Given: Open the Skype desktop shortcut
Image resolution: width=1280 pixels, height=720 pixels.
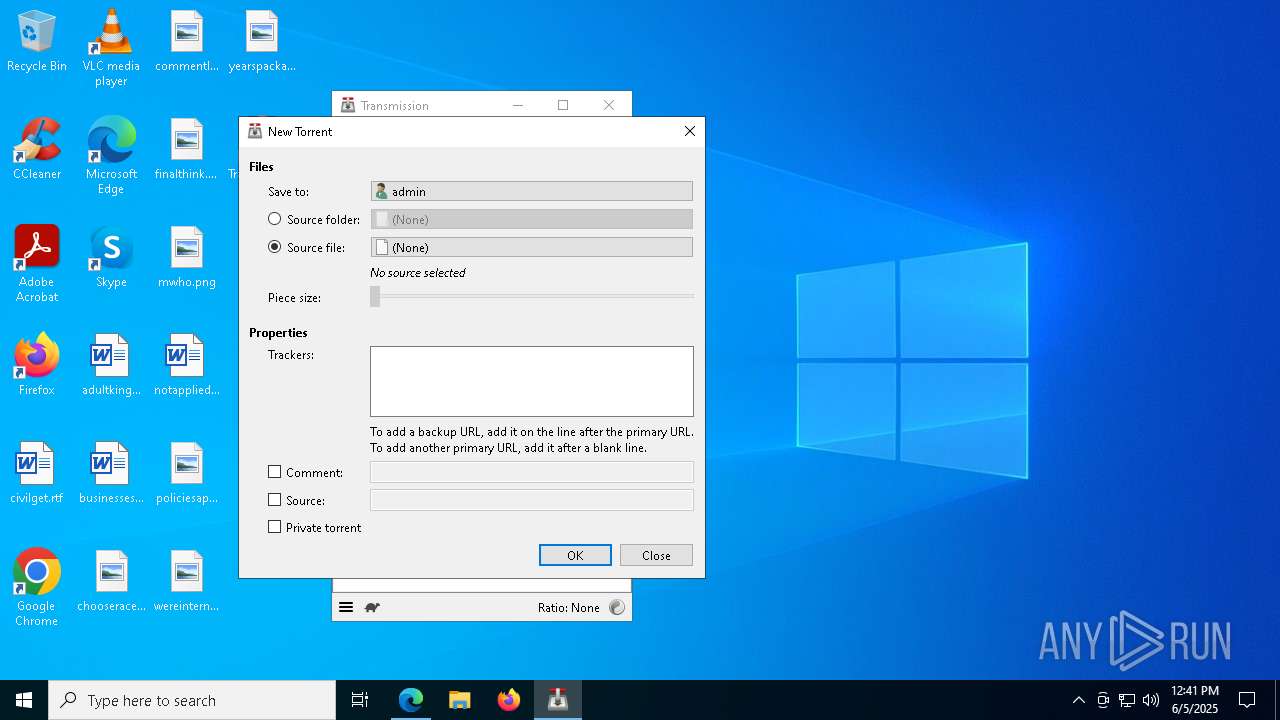Looking at the screenshot, I should (111, 258).
